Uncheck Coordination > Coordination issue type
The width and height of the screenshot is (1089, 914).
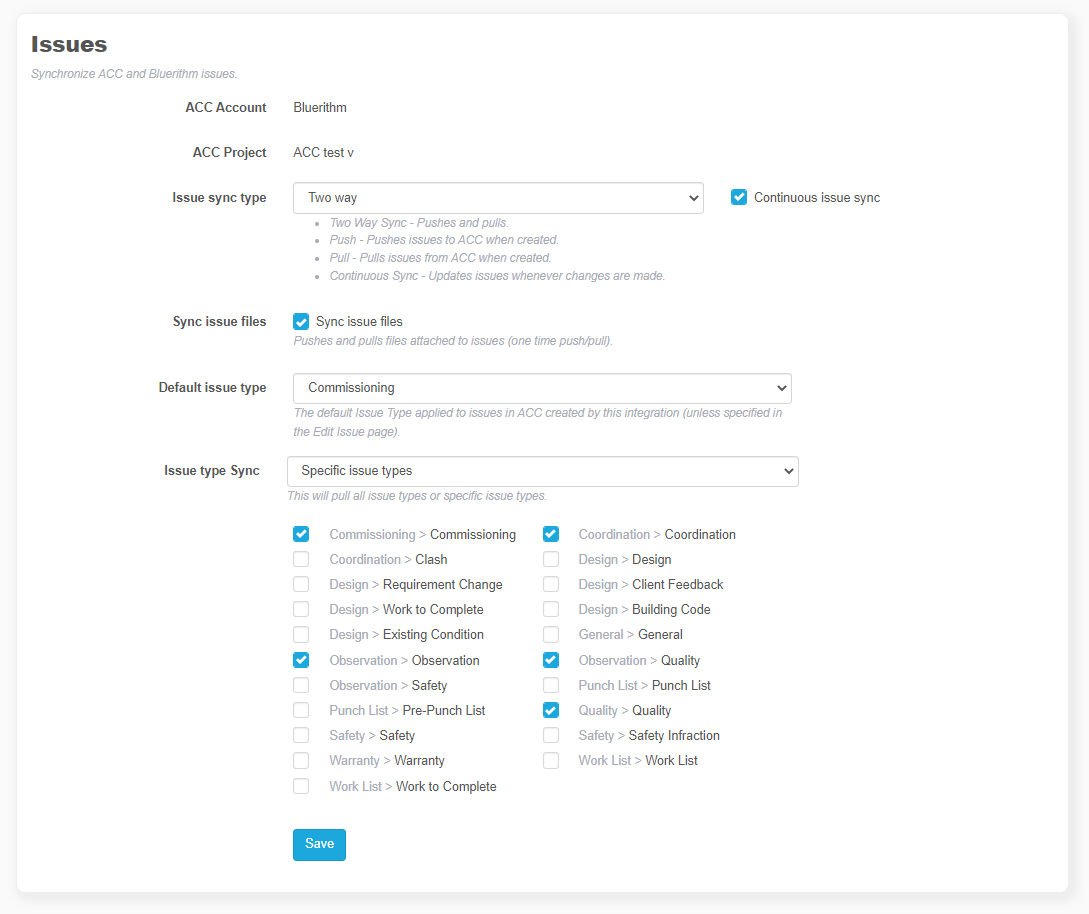click(x=551, y=534)
